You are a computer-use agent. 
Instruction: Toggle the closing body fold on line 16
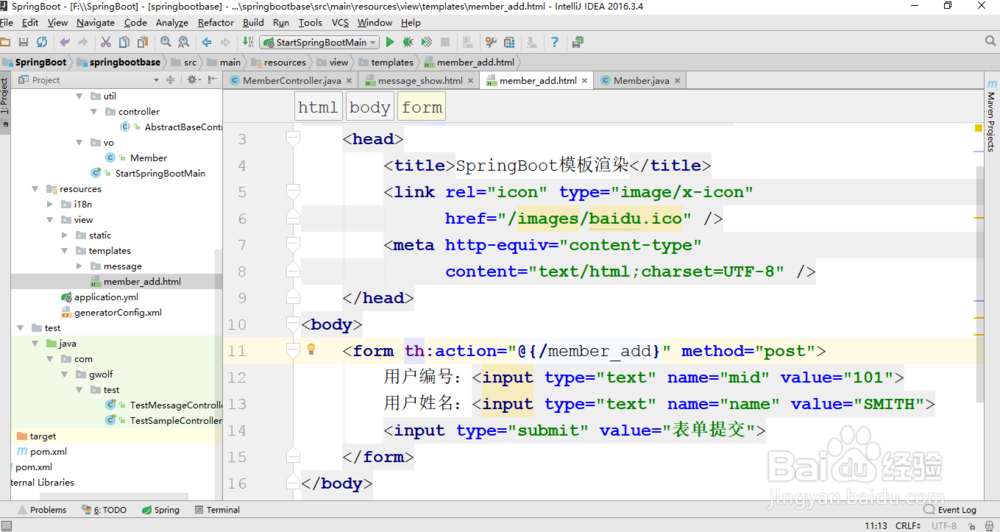pyautogui.click(x=293, y=483)
